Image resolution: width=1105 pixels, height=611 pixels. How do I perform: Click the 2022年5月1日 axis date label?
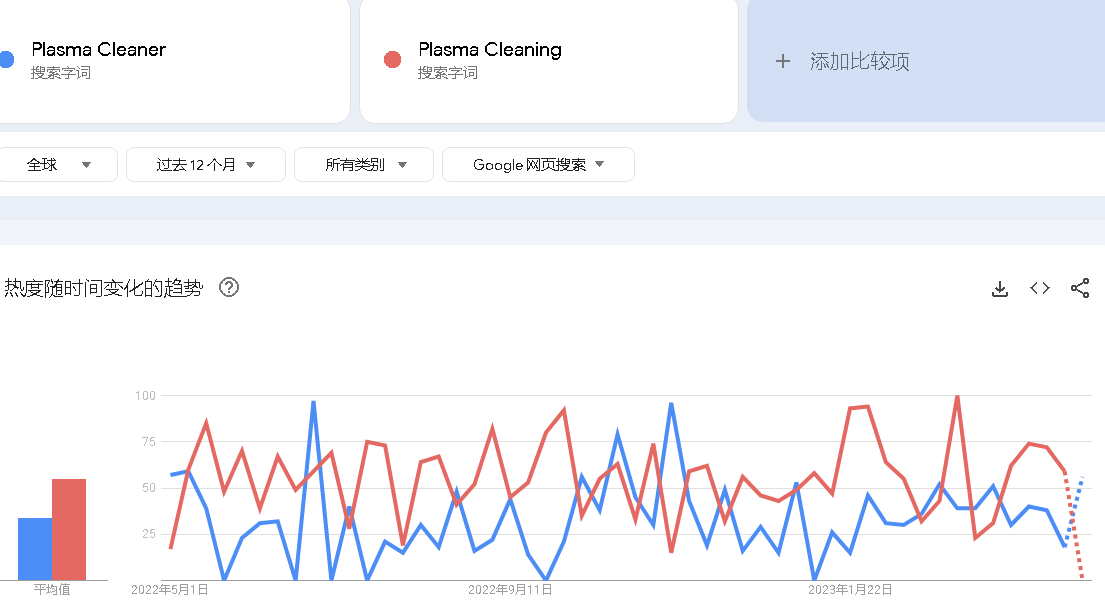pyautogui.click(x=170, y=590)
